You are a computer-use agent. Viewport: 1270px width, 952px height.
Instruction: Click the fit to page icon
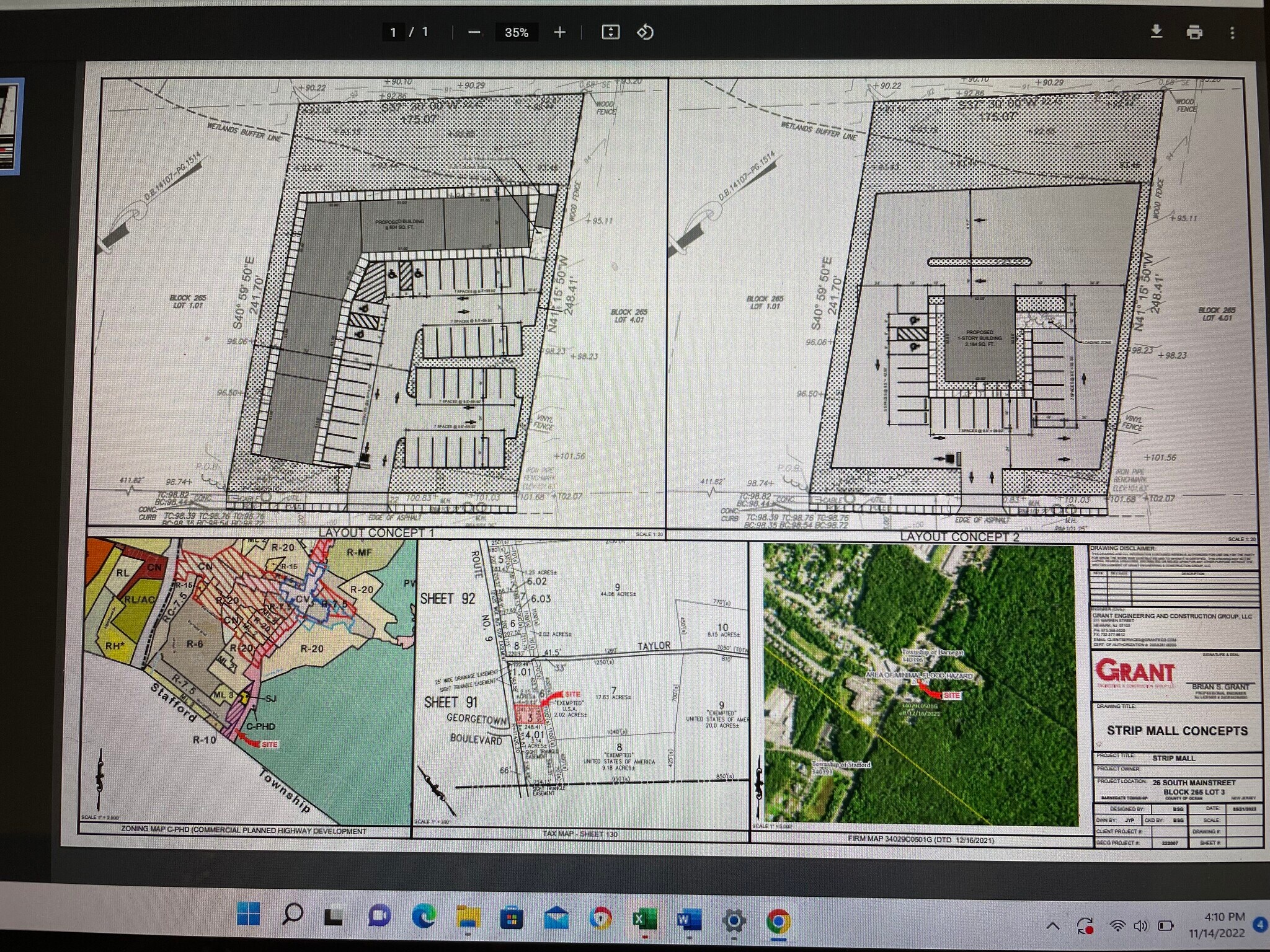pyautogui.click(x=610, y=32)
